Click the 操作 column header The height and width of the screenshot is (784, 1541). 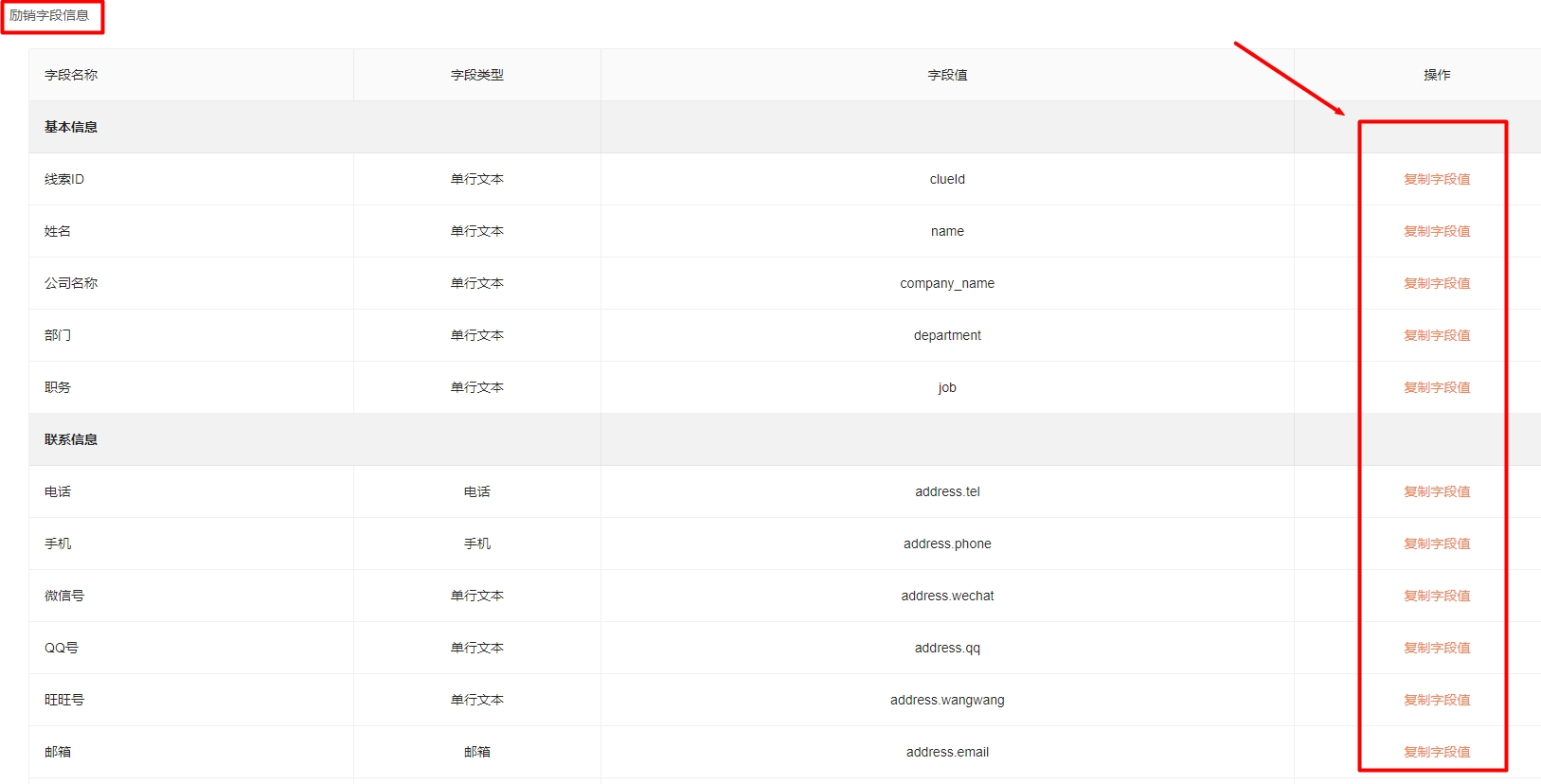pyautogui.click(x=1436, y=75)
